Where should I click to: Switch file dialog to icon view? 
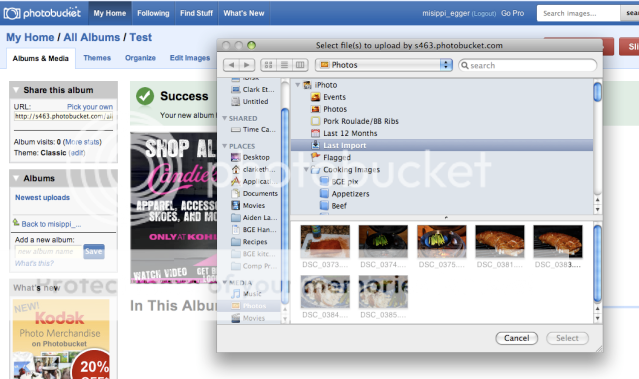click(x=268, y=65)
